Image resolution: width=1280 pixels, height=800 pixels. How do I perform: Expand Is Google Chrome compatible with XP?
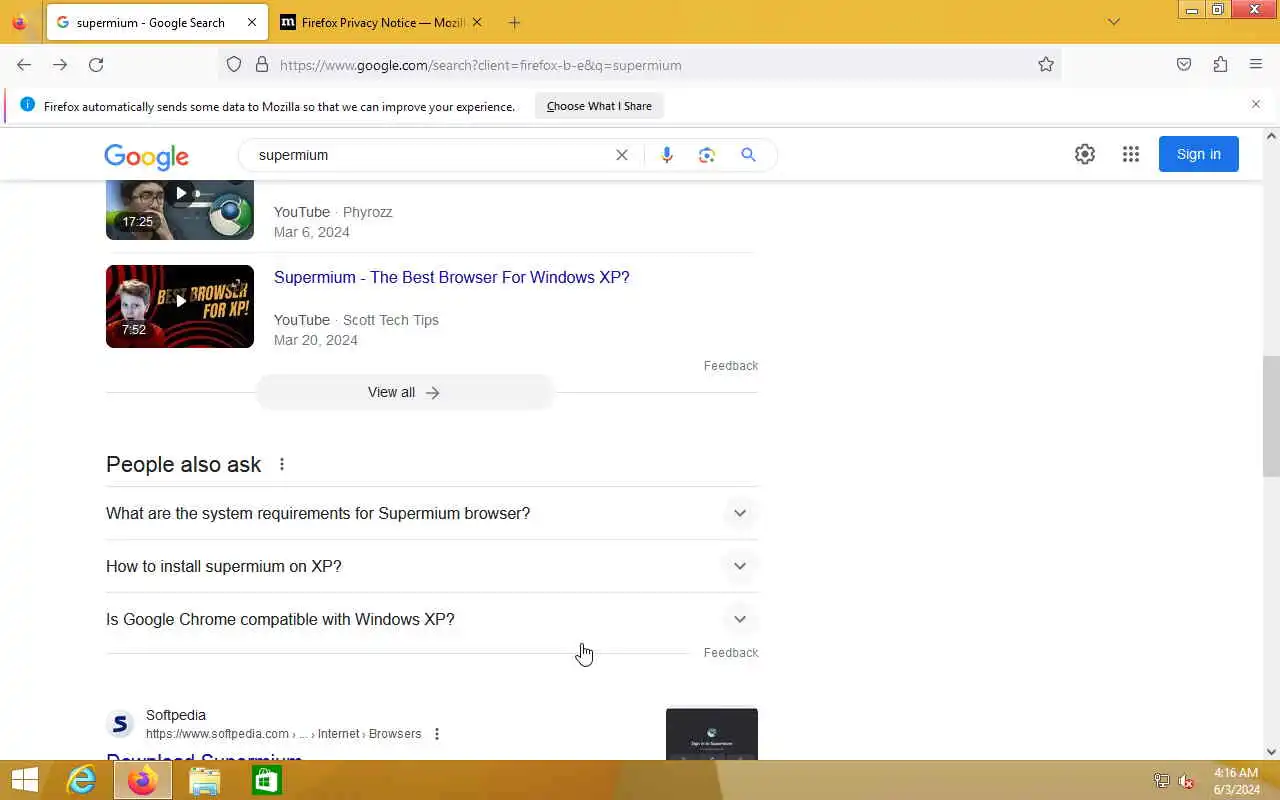pyautogui.click(x=432, y=619)
